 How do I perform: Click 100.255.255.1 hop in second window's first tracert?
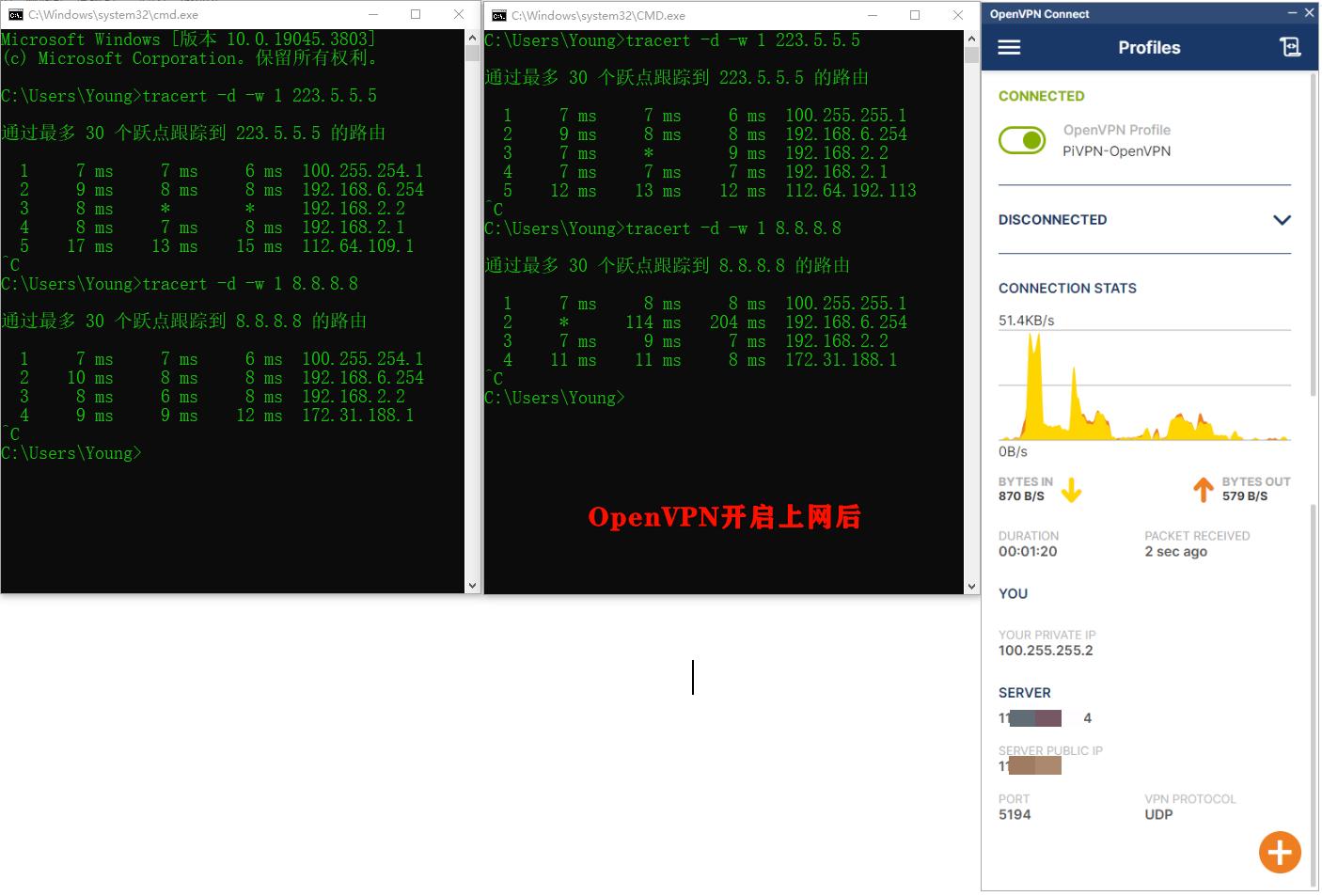coord(845,116)
